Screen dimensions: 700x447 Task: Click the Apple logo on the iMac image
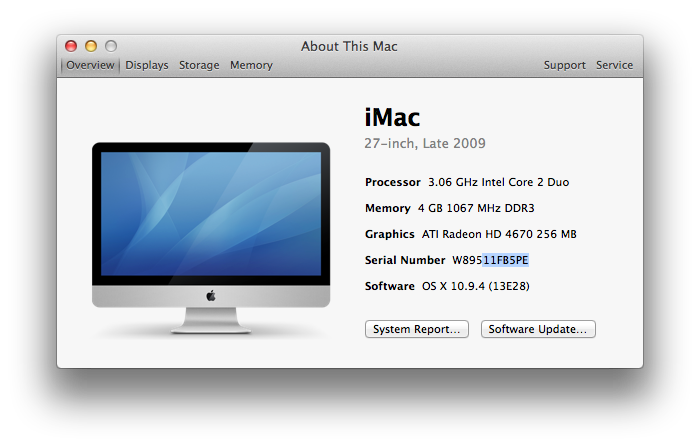pos(211,296)
